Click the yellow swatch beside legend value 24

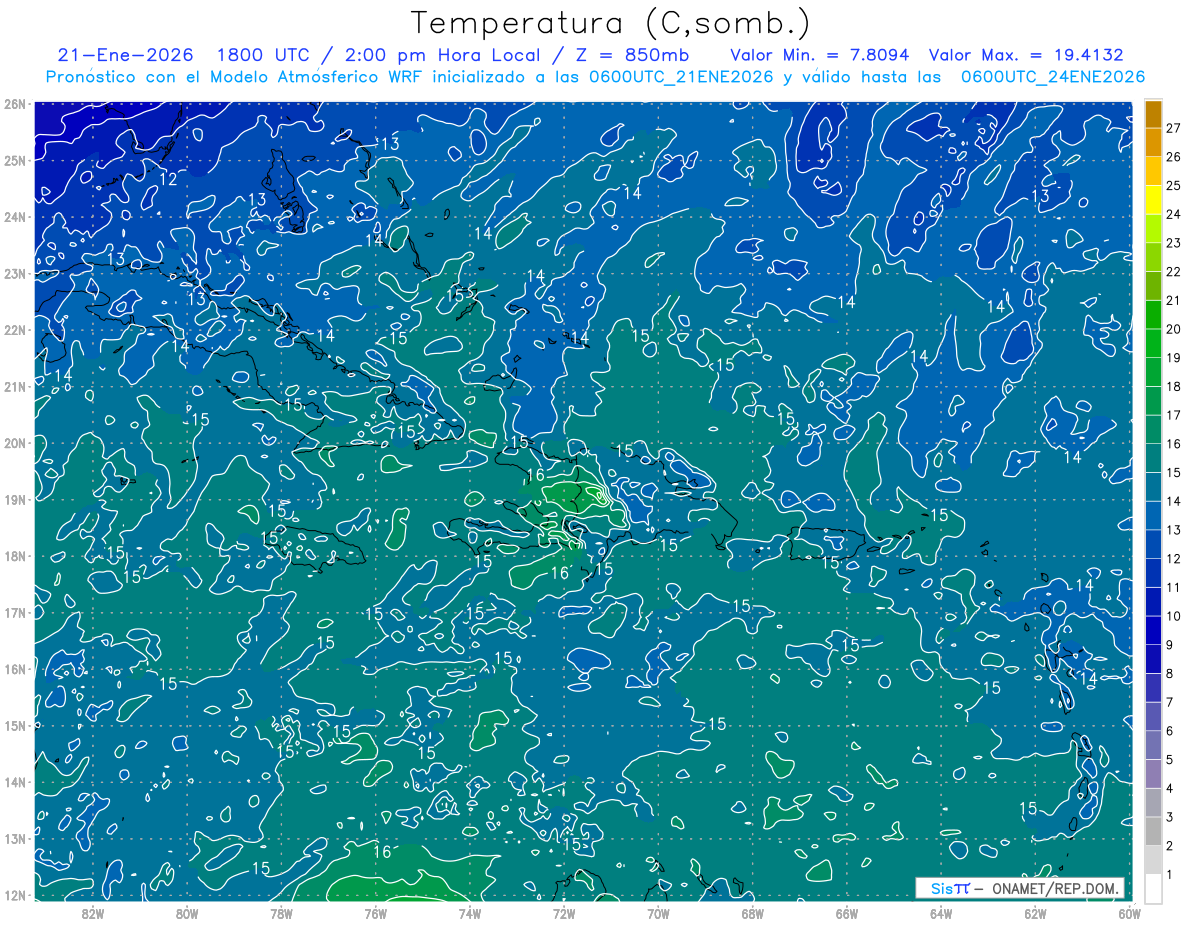point(1153,200)
